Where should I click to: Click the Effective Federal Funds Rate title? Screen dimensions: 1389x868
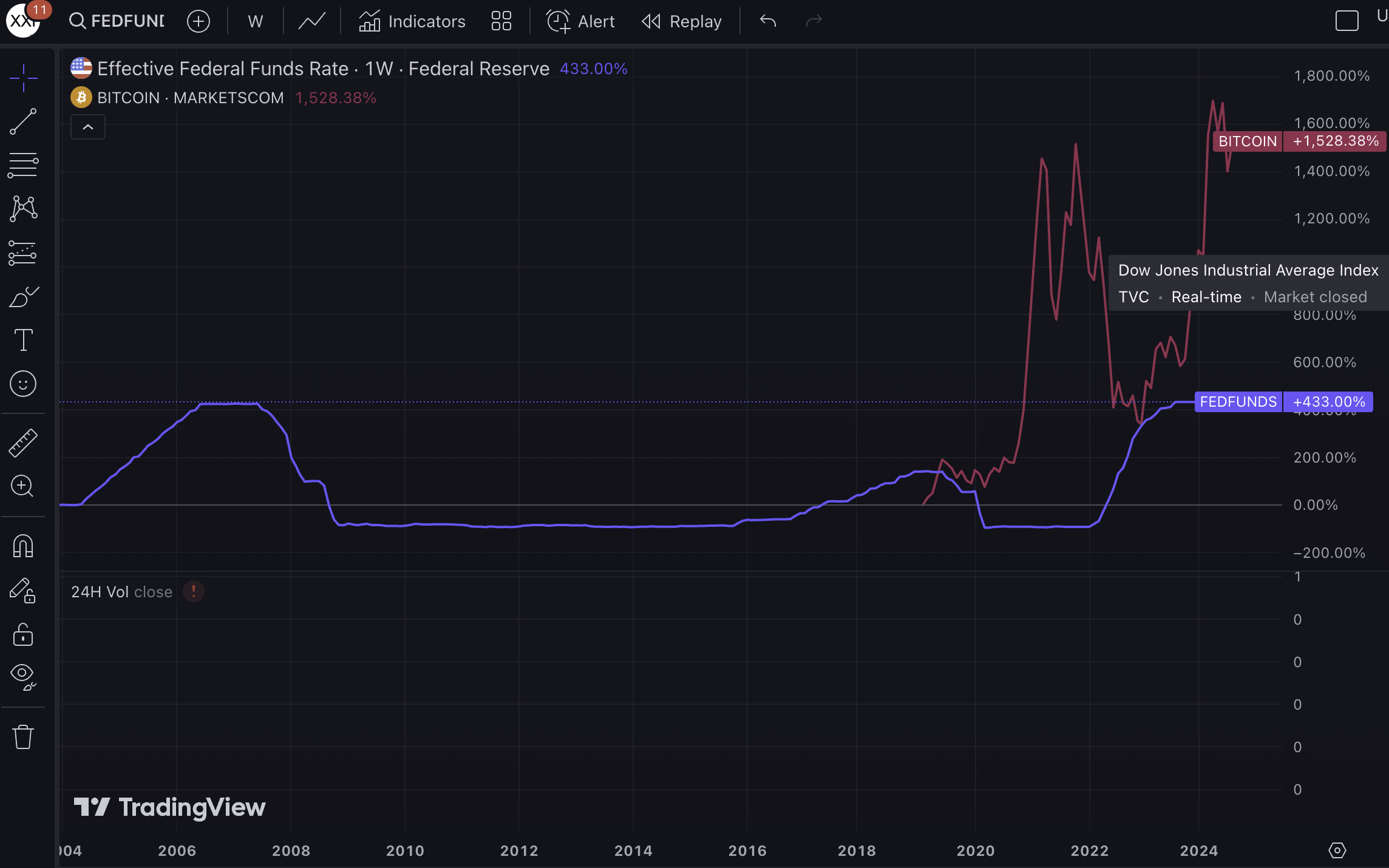[x=222, y=69]
